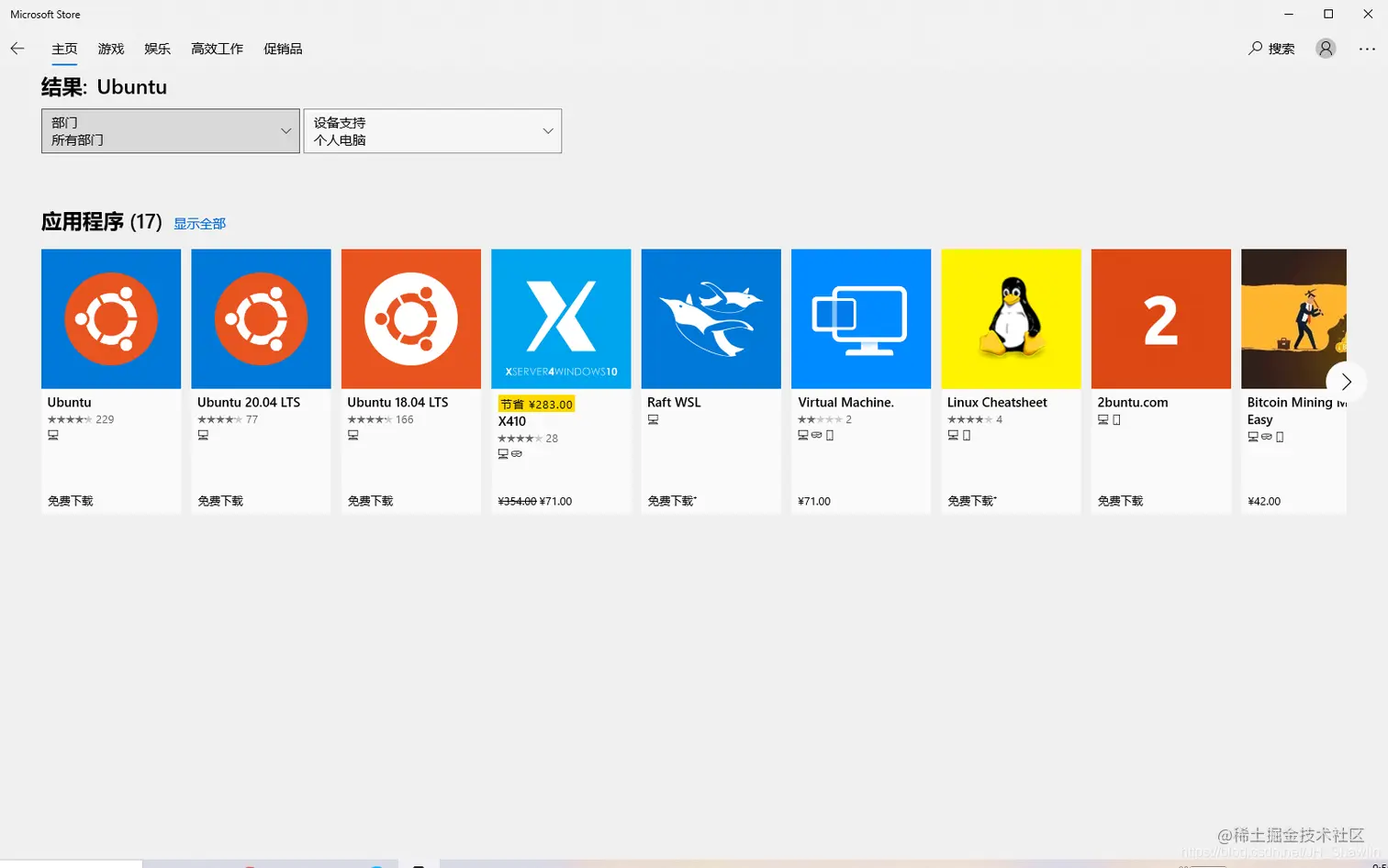The height and width of the screenshot is (868, 1388).
Task: Click the X410 price ¥71.00
Action: 555,501
